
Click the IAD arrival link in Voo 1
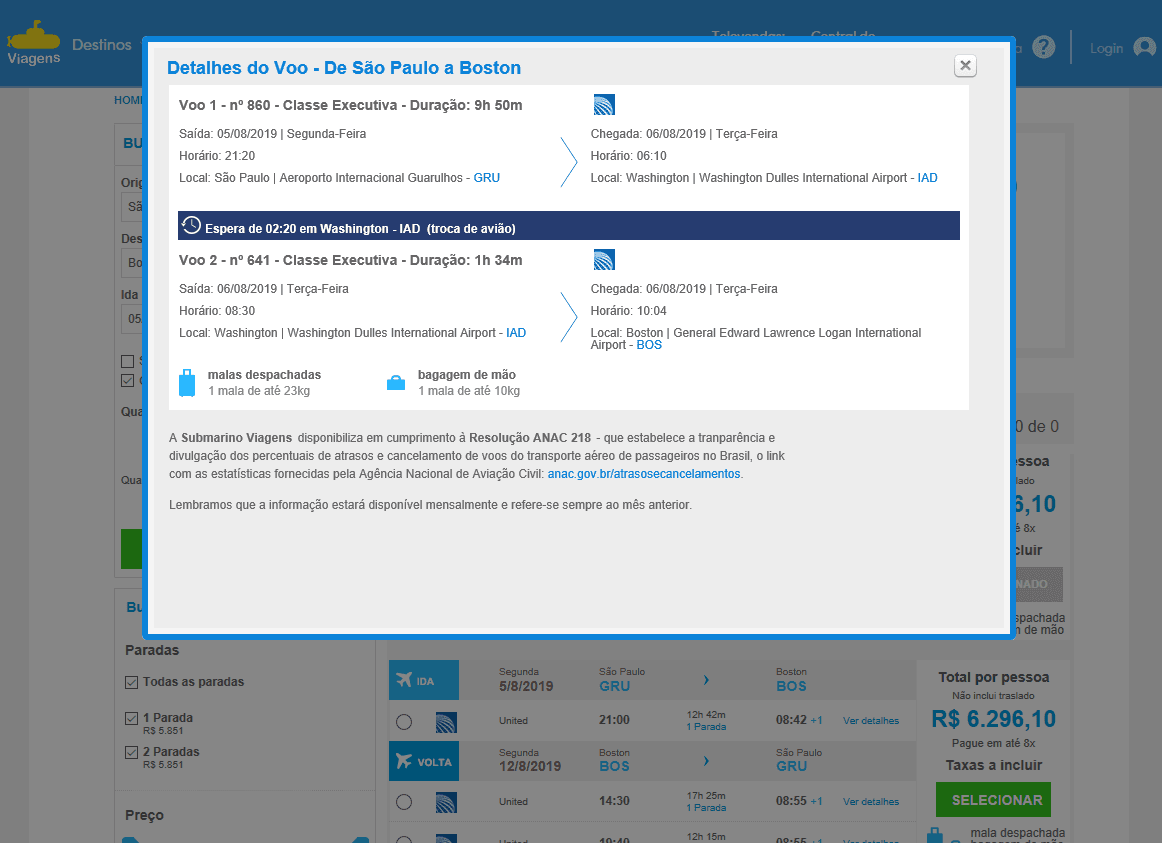[x=927, y=178]
